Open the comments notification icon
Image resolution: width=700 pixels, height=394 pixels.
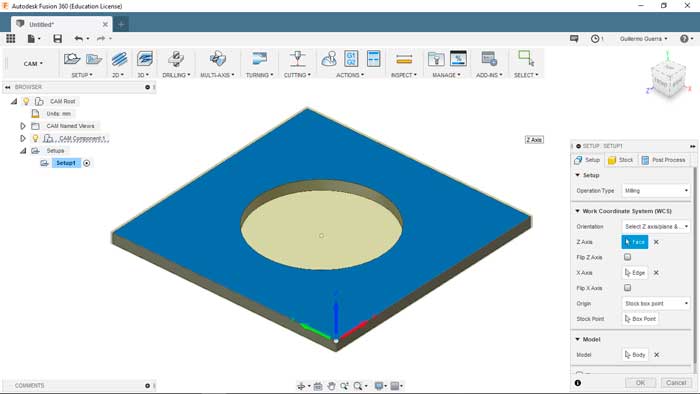[x=574, y=39]
